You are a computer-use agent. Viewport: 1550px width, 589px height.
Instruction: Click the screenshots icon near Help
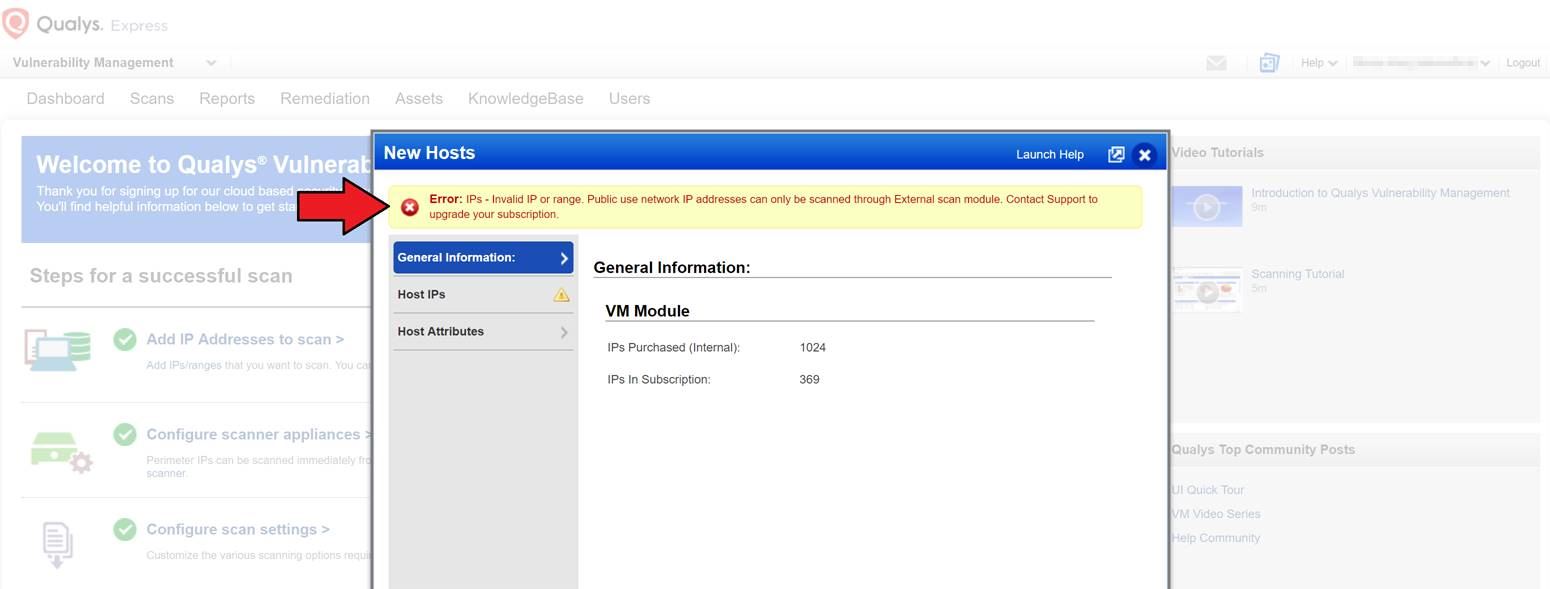point(1268,62)
